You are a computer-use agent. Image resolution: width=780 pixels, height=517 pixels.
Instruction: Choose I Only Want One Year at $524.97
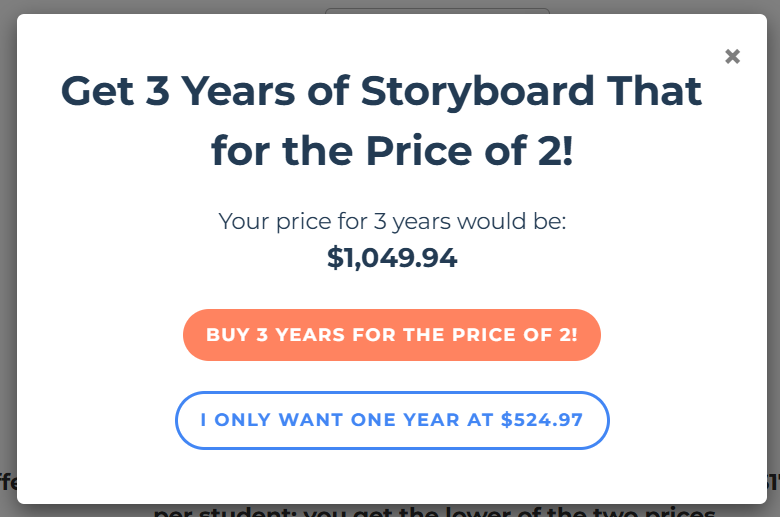pyautogui.click(x=392, y=420)
